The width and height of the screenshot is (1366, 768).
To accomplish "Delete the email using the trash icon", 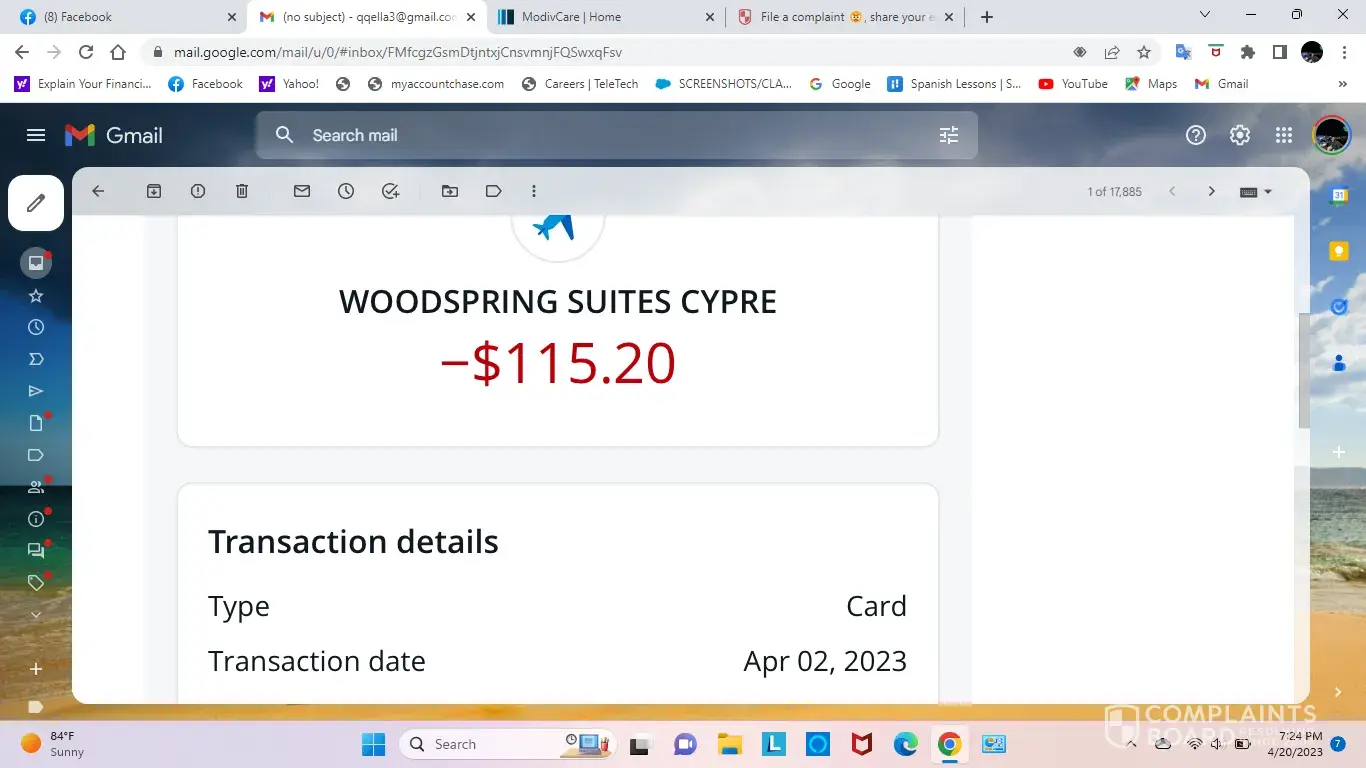I will [242, 191].
